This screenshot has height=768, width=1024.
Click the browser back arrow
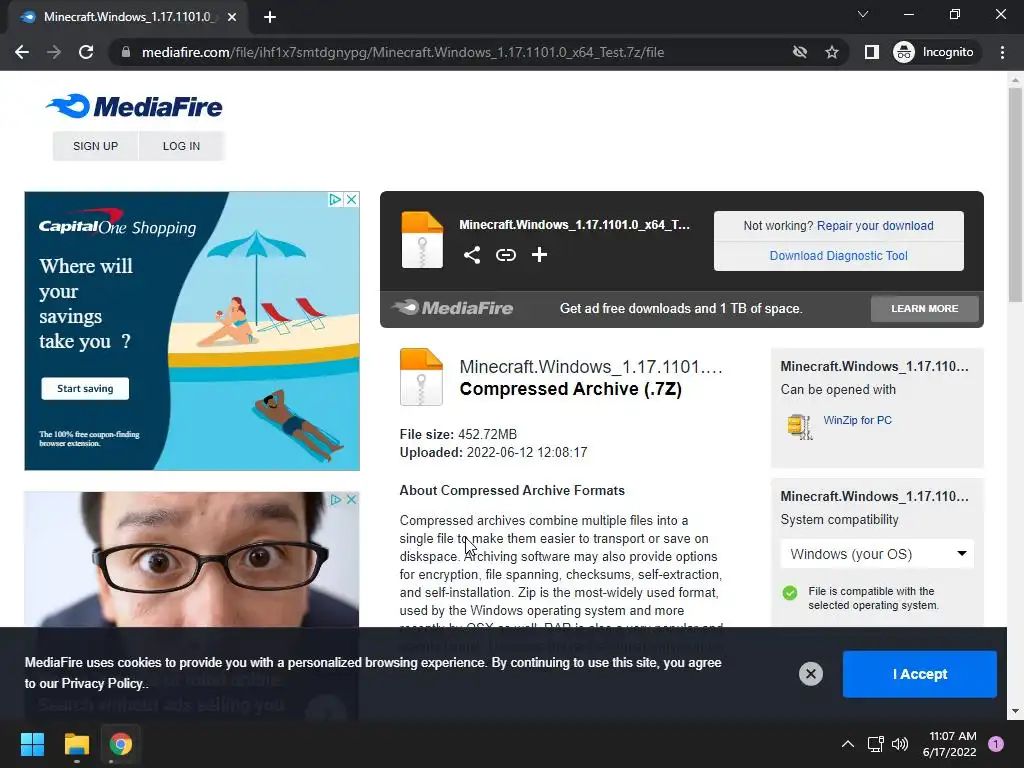click(x=22, y=52)
